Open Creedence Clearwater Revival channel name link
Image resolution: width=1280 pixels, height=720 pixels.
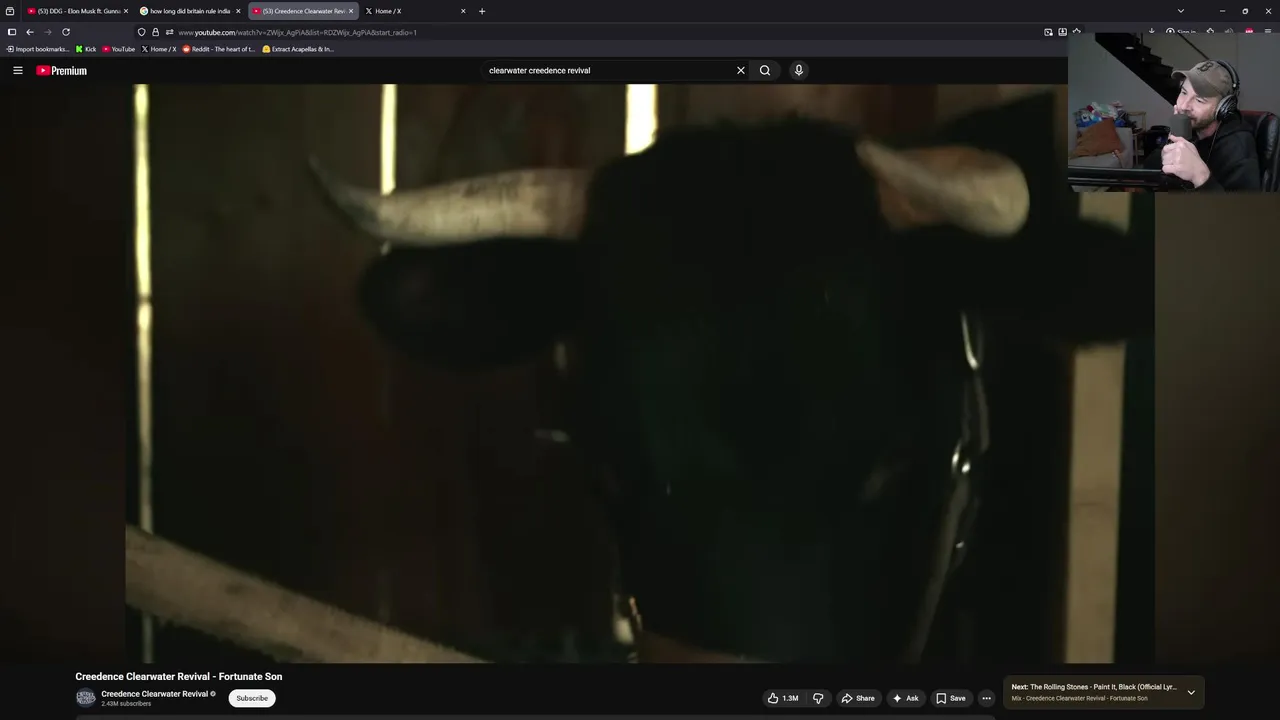click(x=155, y=694)
